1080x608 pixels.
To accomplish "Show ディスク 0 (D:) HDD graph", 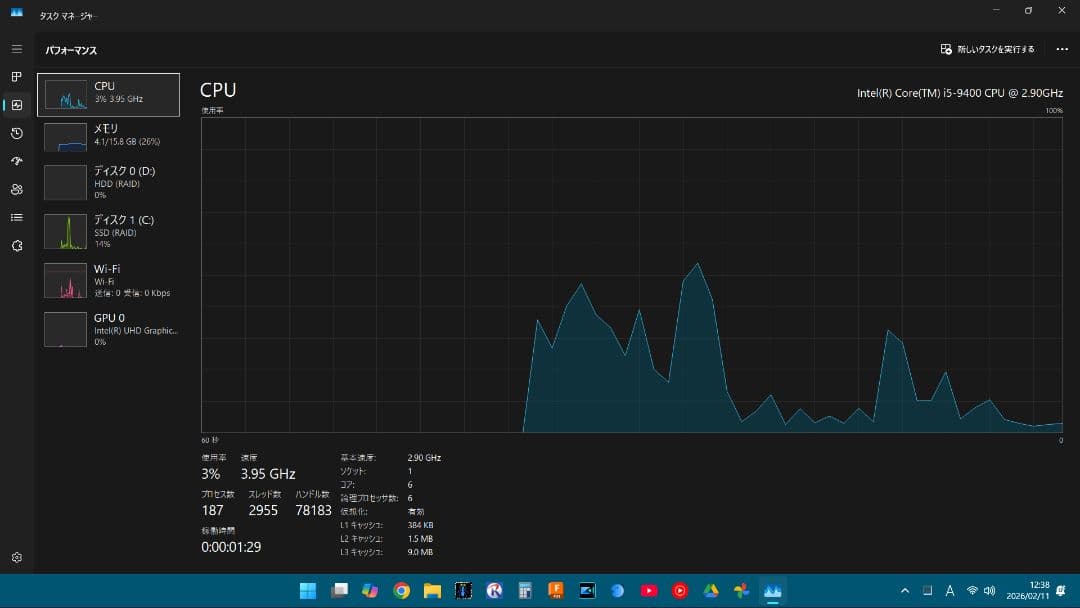I will coord(108,182).
